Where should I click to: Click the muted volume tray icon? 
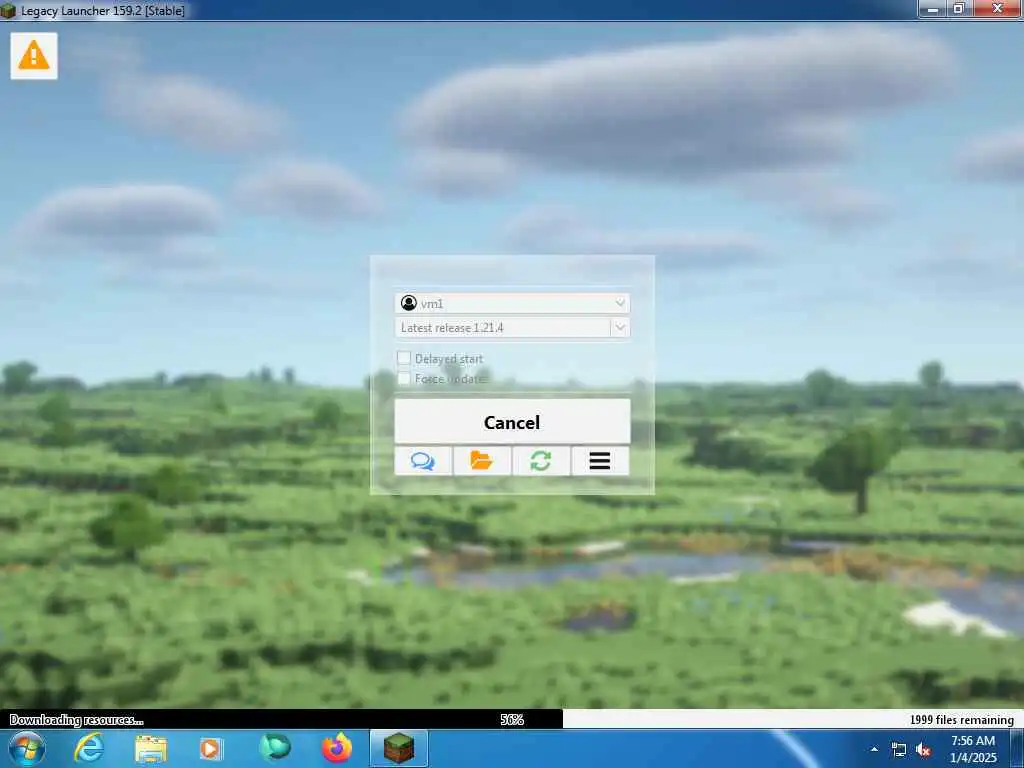pyautogui.click(x=923, y=750)
